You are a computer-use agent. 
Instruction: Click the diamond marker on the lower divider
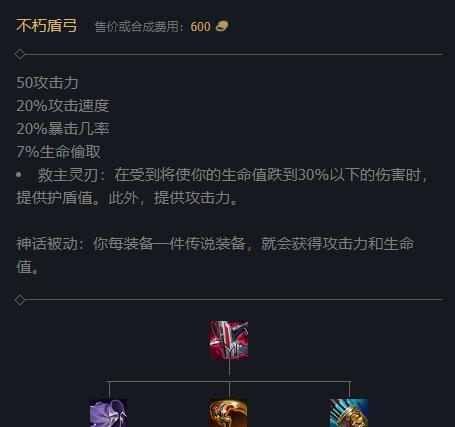click(x=20, y=300)
